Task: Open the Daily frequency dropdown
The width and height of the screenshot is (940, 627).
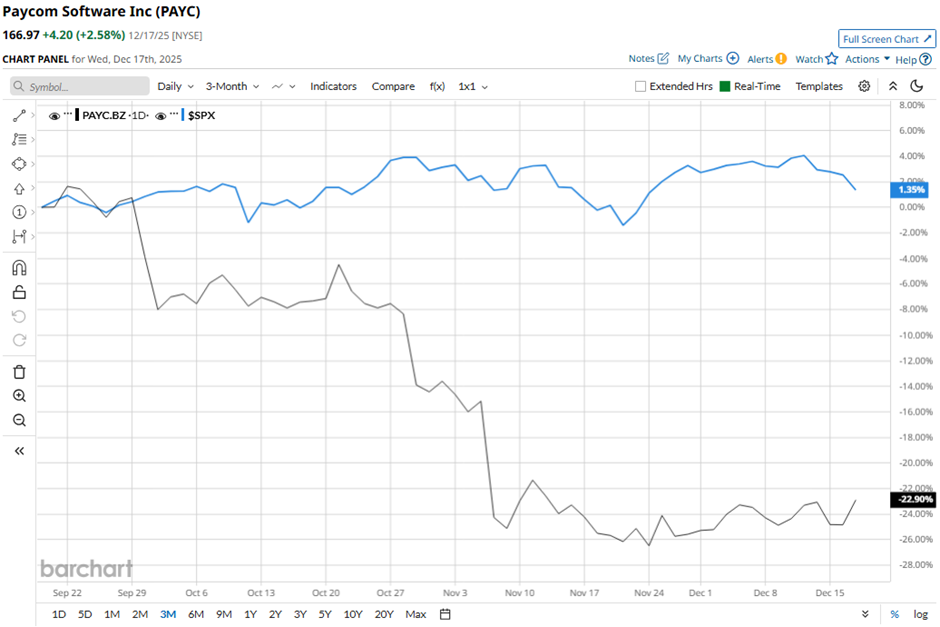Action: tap(175, 87)
